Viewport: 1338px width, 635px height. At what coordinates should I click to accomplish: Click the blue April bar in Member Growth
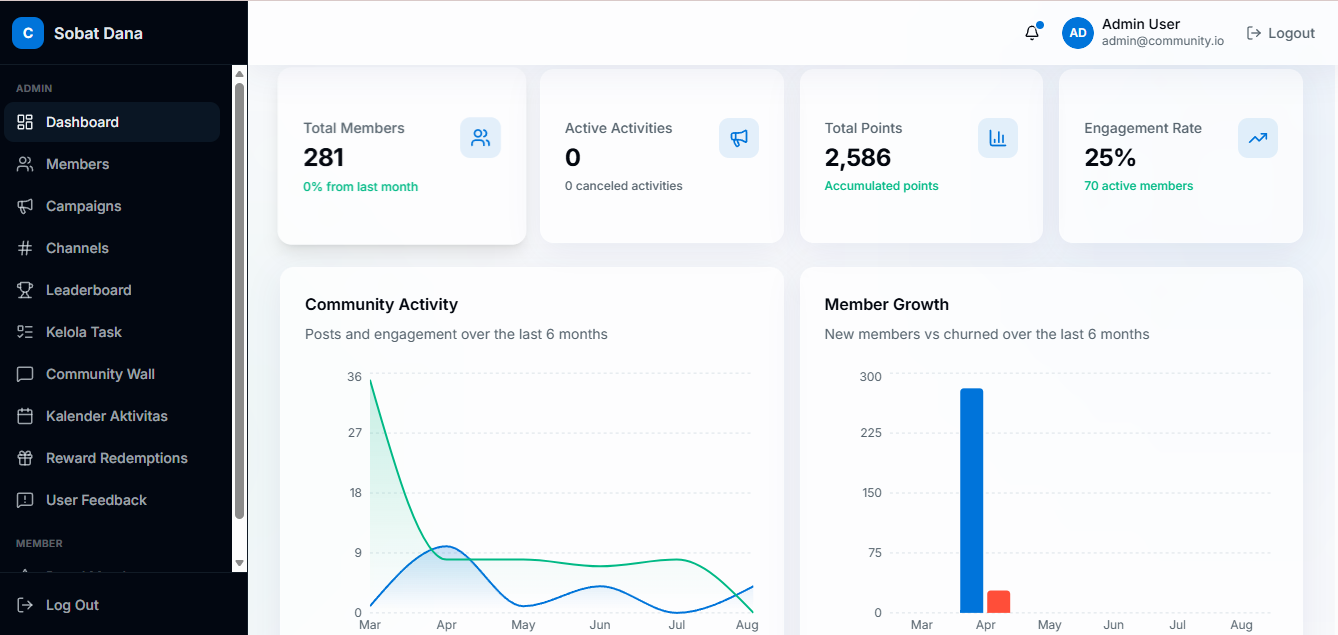click(971, 501)
